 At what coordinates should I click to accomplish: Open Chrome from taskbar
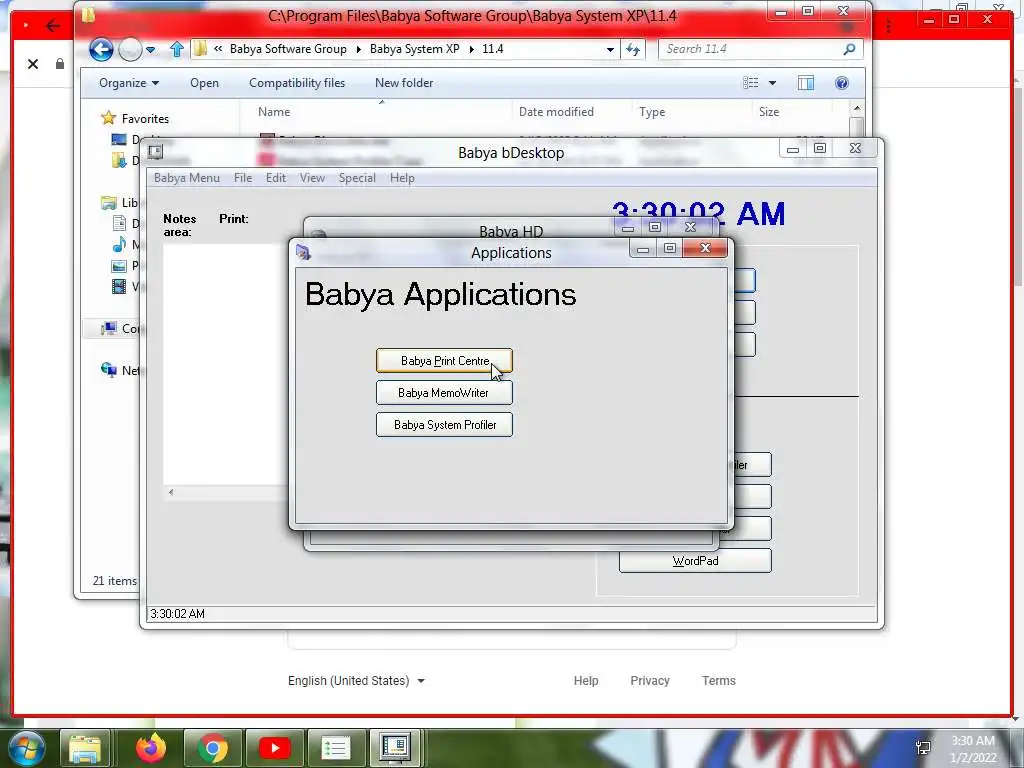212,748
